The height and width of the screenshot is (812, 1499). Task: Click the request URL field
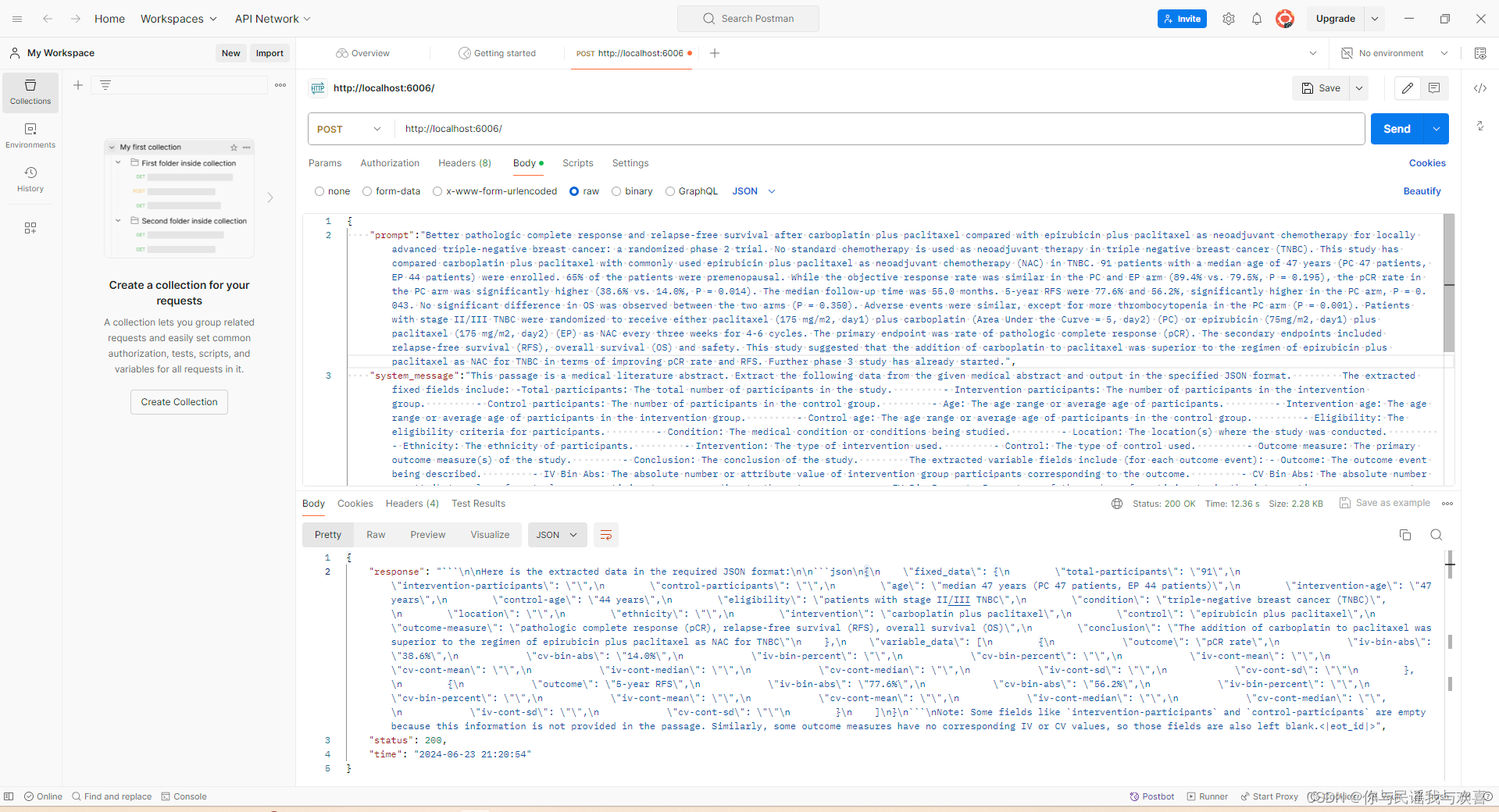point(880,129)
